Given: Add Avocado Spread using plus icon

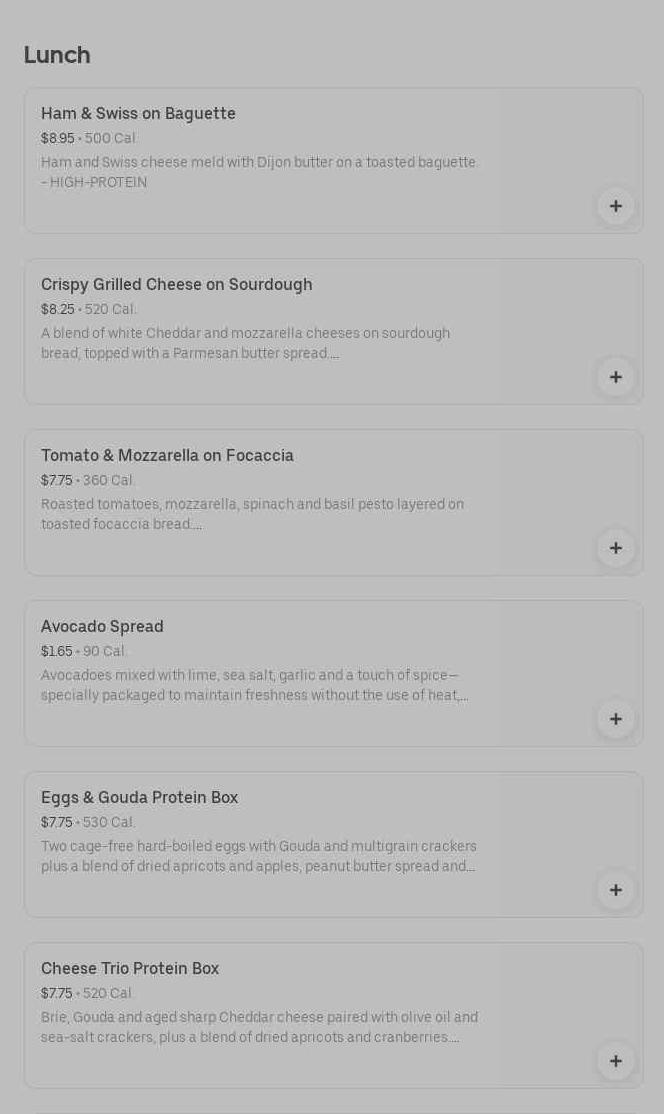Looking at the screenshot, I should coord(615,719).
